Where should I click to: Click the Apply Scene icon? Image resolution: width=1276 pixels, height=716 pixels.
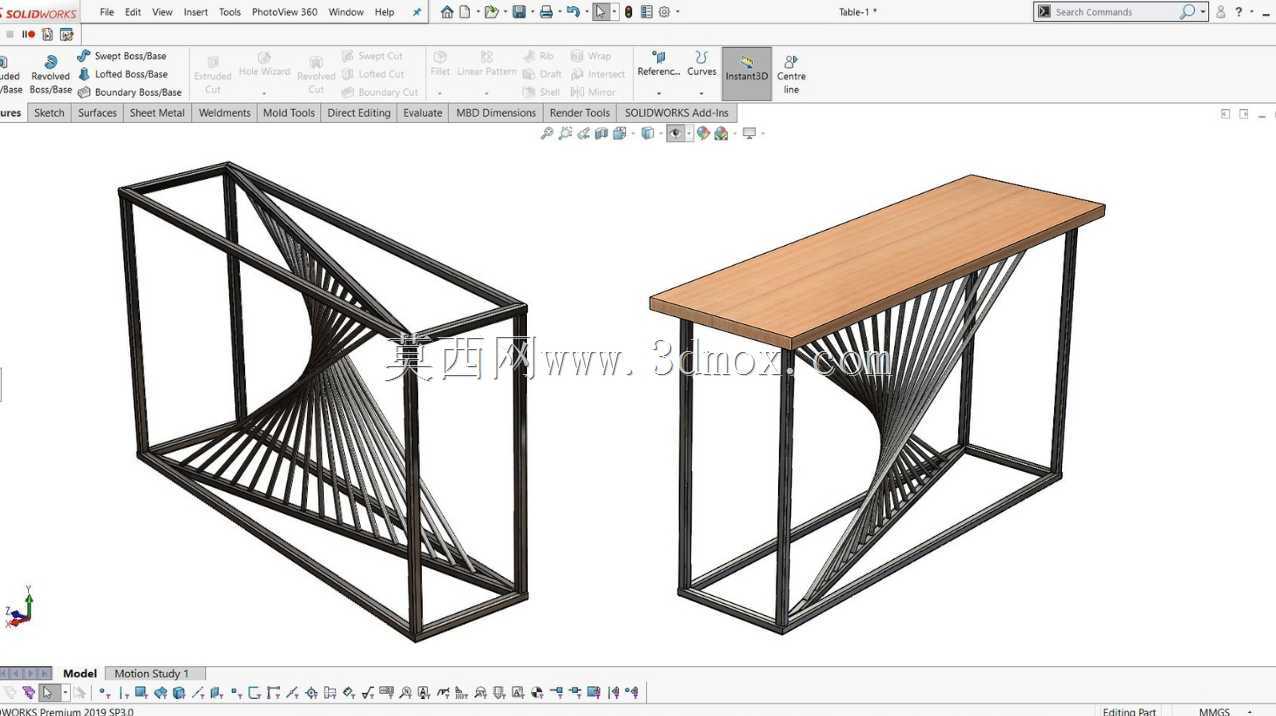pyautogui.click(x=721, y=133)
